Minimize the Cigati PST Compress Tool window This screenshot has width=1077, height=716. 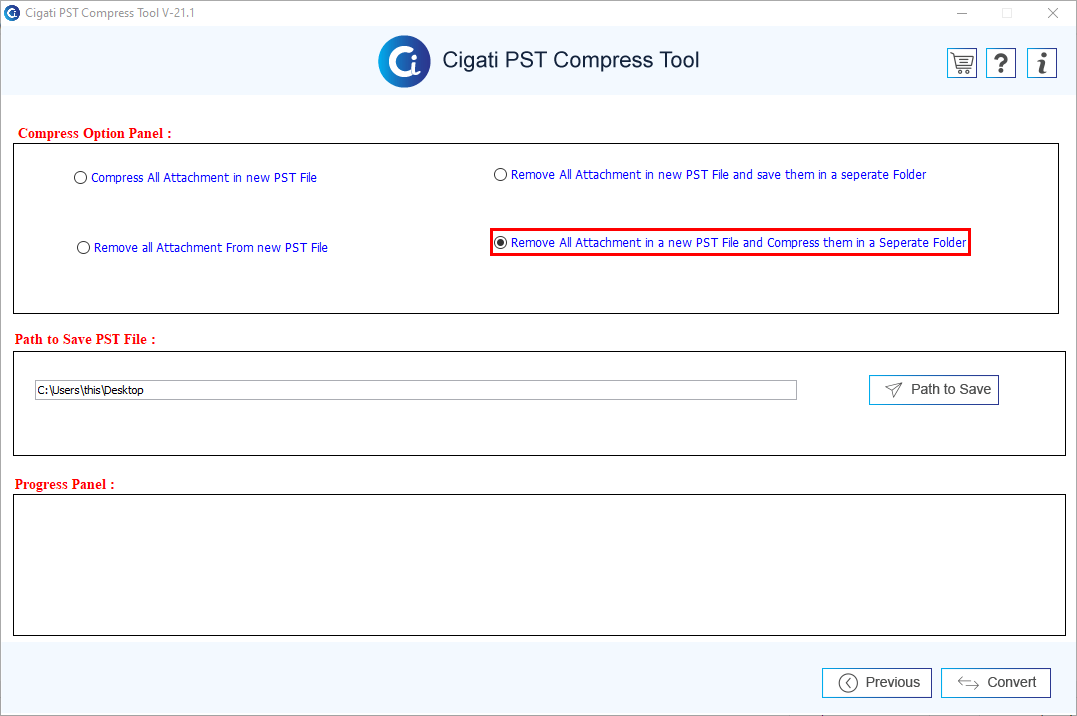[962, 13]
